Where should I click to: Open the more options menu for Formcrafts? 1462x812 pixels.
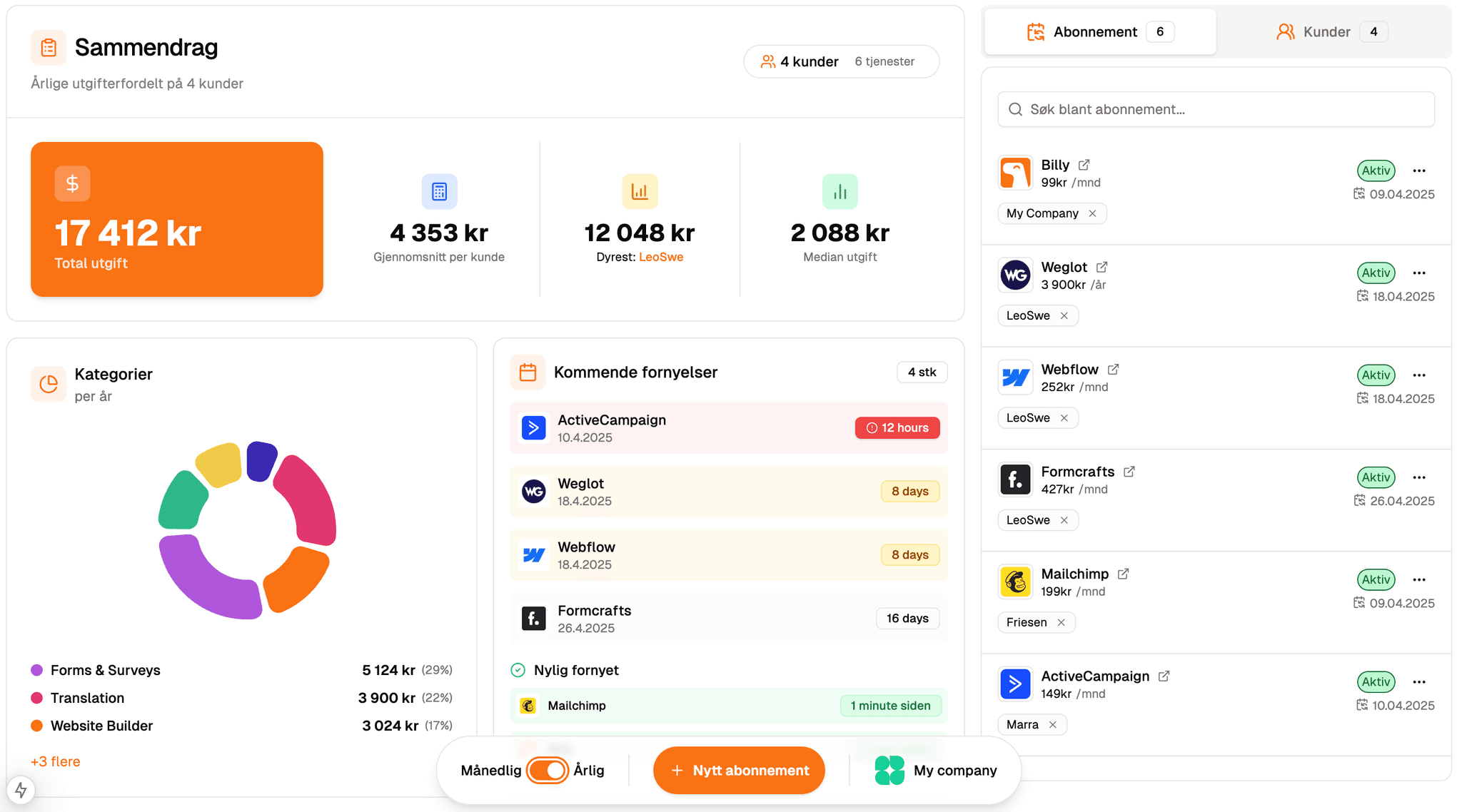pyautogui.click(x=1419, y=477)
